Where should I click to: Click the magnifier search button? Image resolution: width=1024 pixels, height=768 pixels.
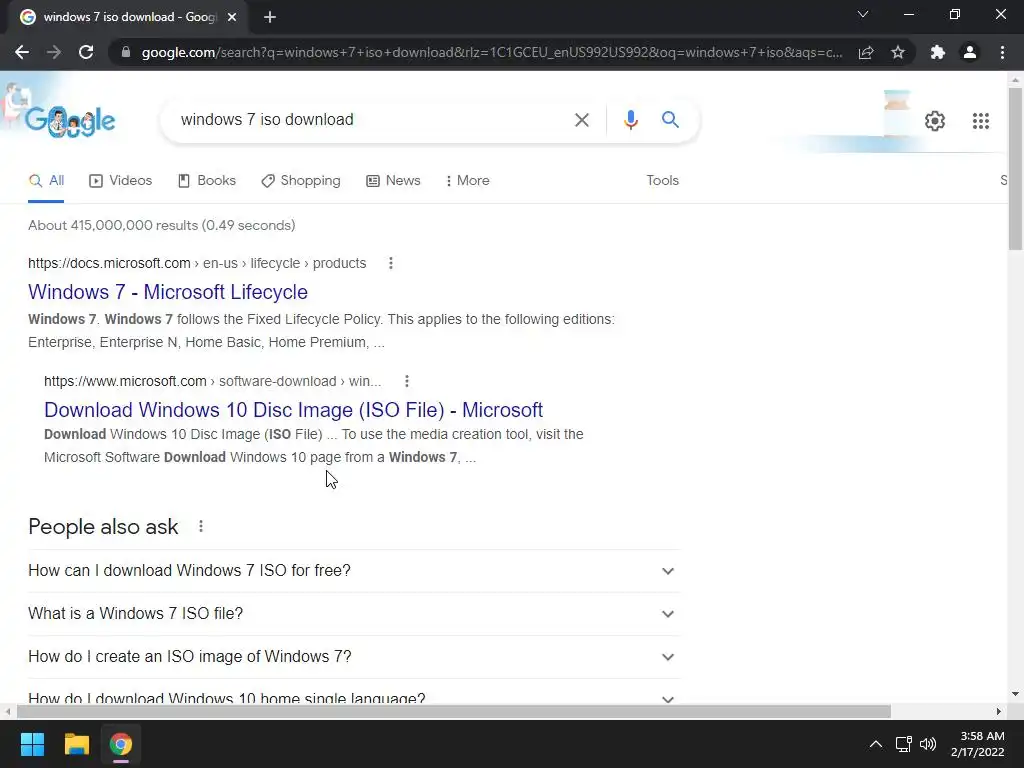tap(670, 120)
